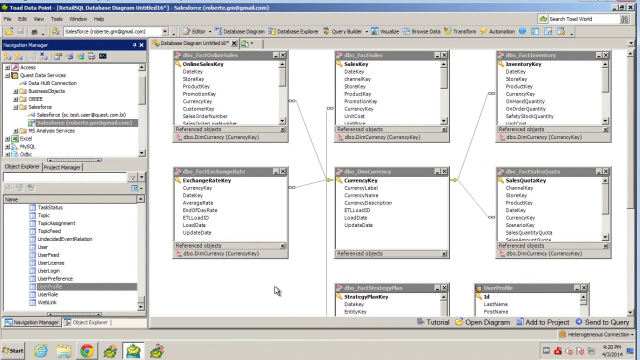Select the TopicAssignment object
This screenshot has width=640, height=360.
56,223
